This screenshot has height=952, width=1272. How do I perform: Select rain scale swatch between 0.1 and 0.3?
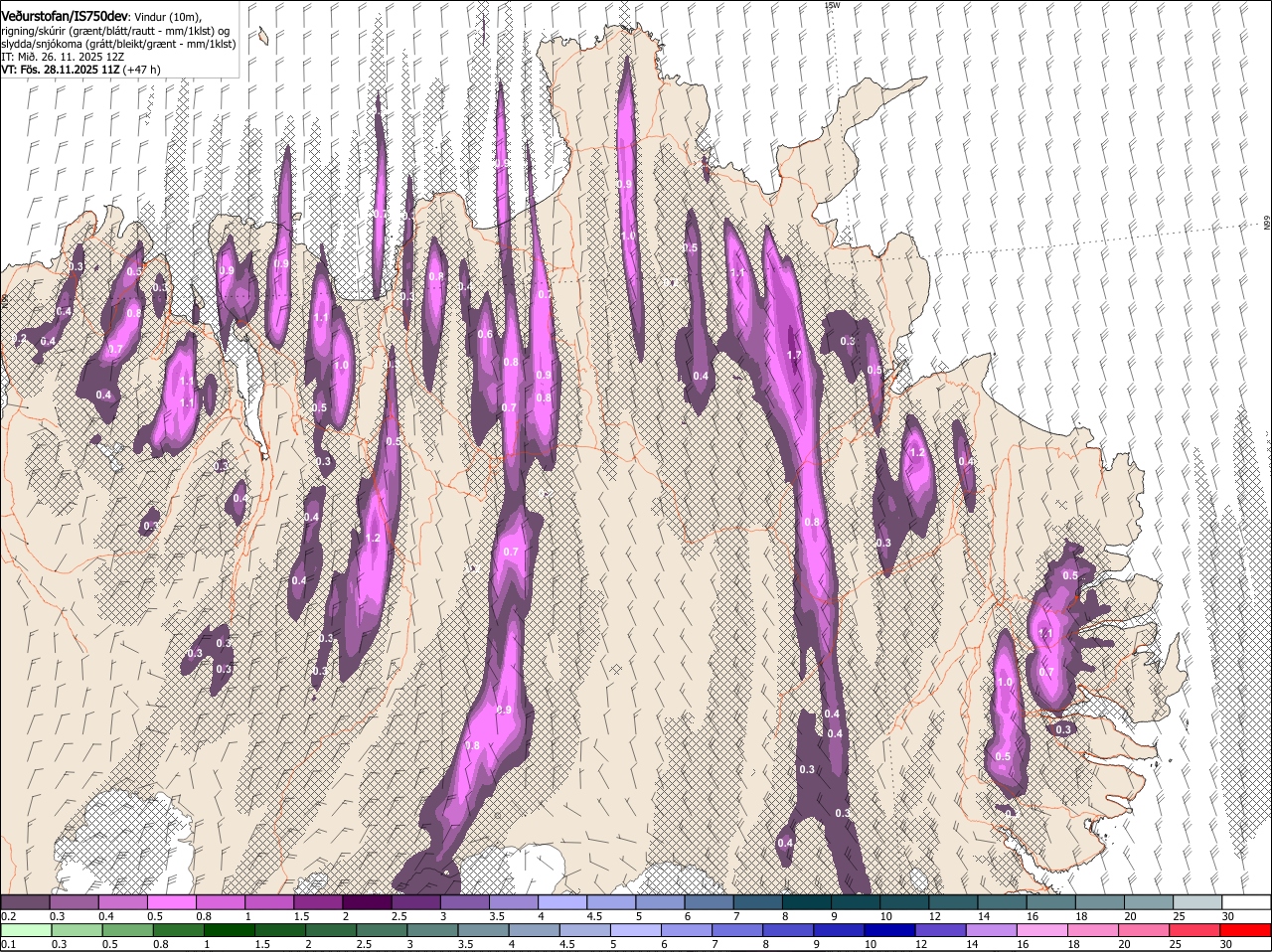pos(25,930)
